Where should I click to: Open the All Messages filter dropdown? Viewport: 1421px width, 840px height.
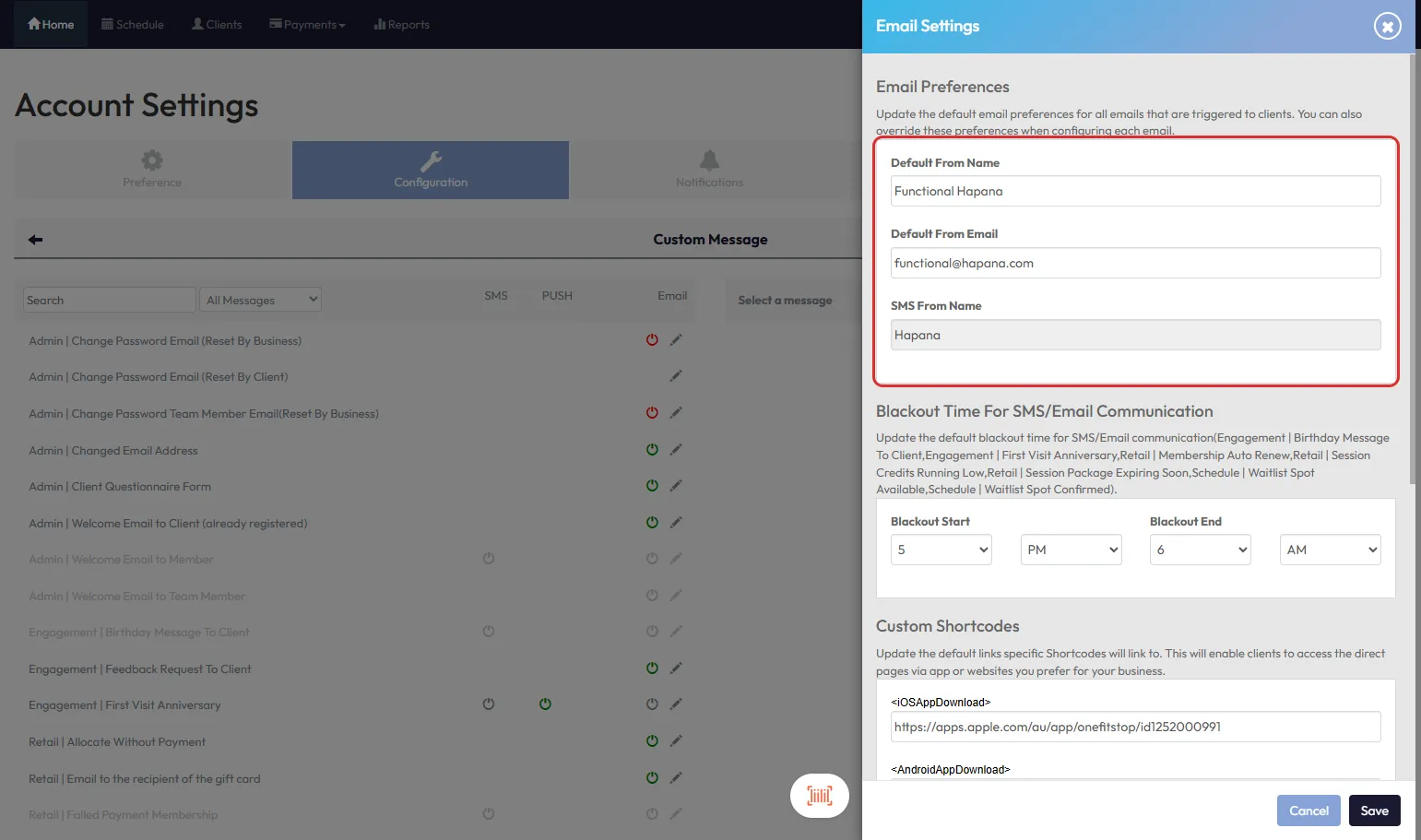[261, 300]
